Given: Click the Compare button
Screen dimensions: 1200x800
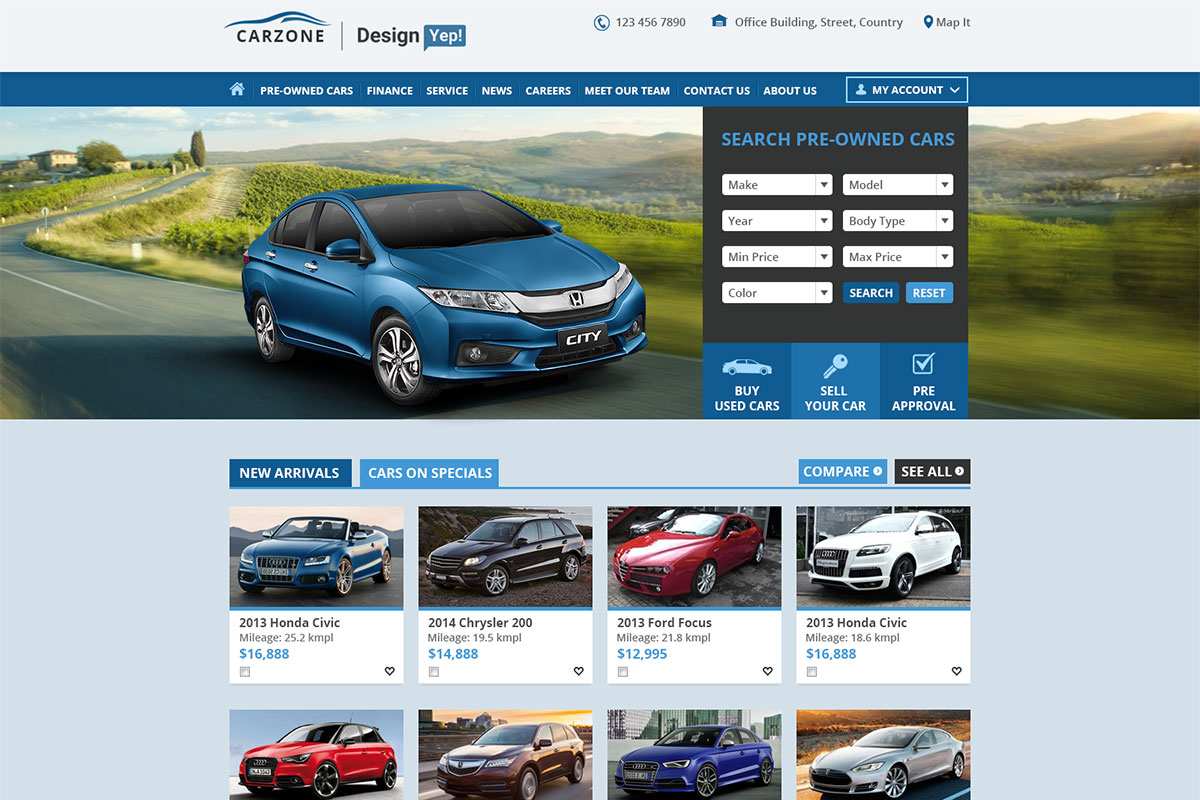Looking at the screenshot, I should (x=843, y=471).
